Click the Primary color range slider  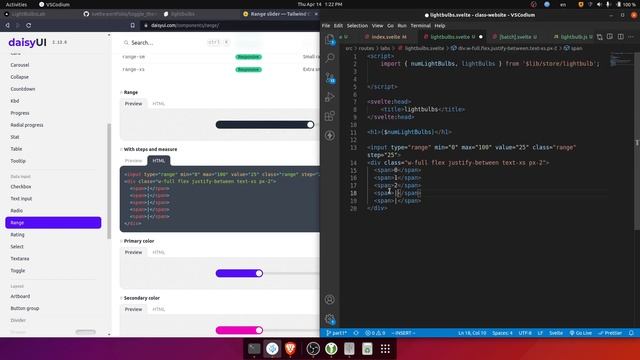(x=267, y=273)
